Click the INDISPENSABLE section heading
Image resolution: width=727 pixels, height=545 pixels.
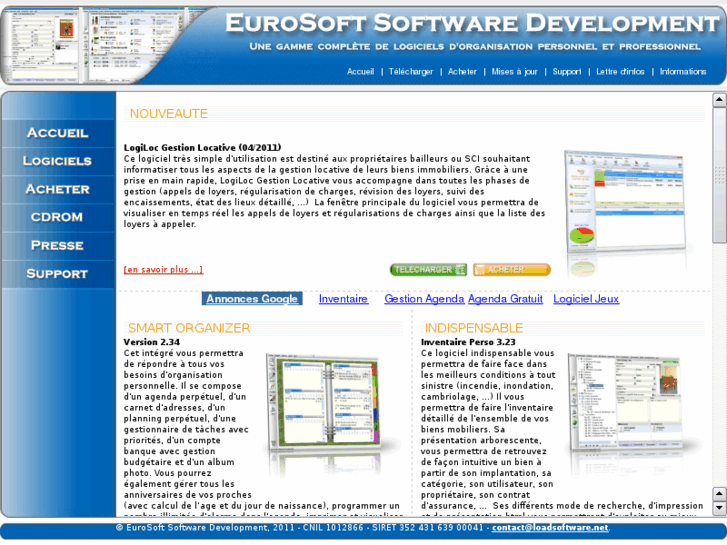click(x=474, y=328)
